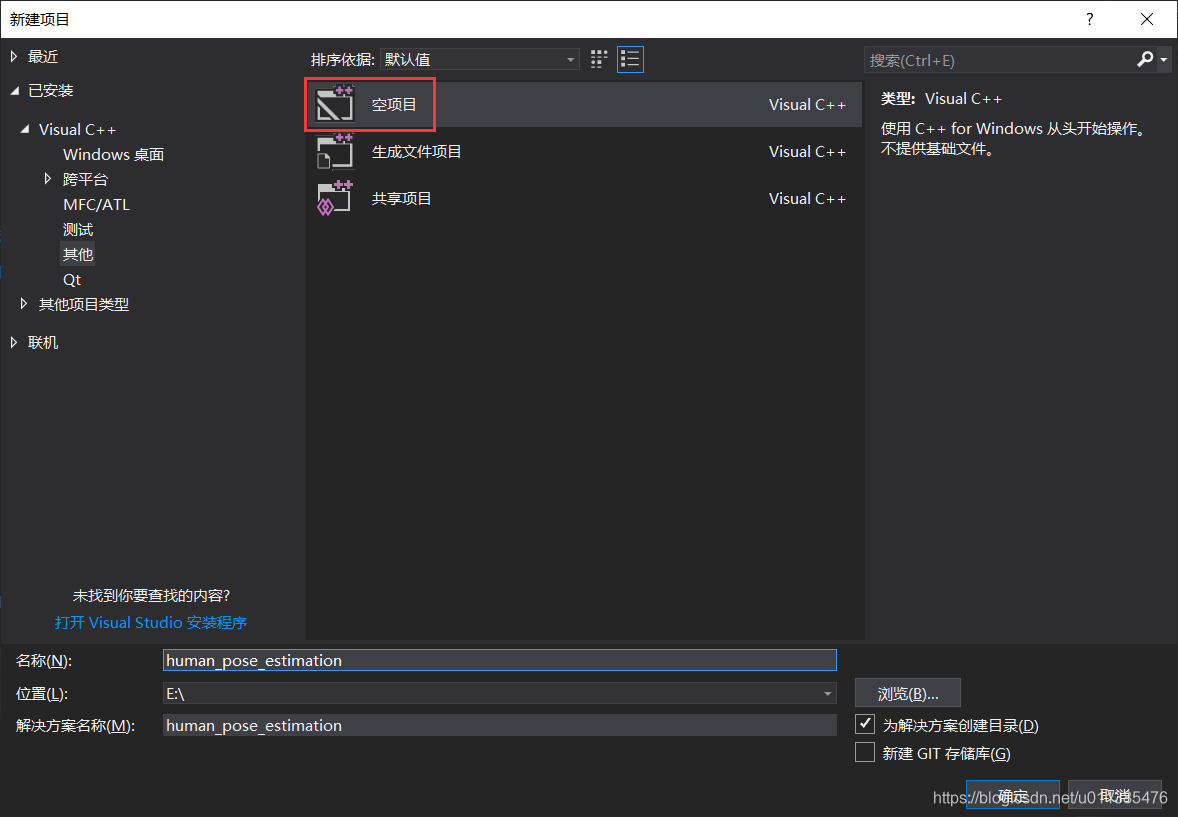Image resolution: width=1178 pixels, height=817 pixels.
Task: Click the 空项目 template name text
Action: click(x=394, y=104)
